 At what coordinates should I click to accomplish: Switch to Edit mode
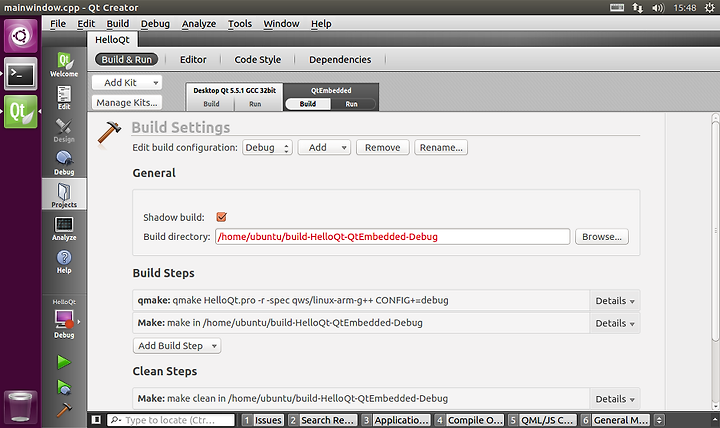[x=64, y=97]
